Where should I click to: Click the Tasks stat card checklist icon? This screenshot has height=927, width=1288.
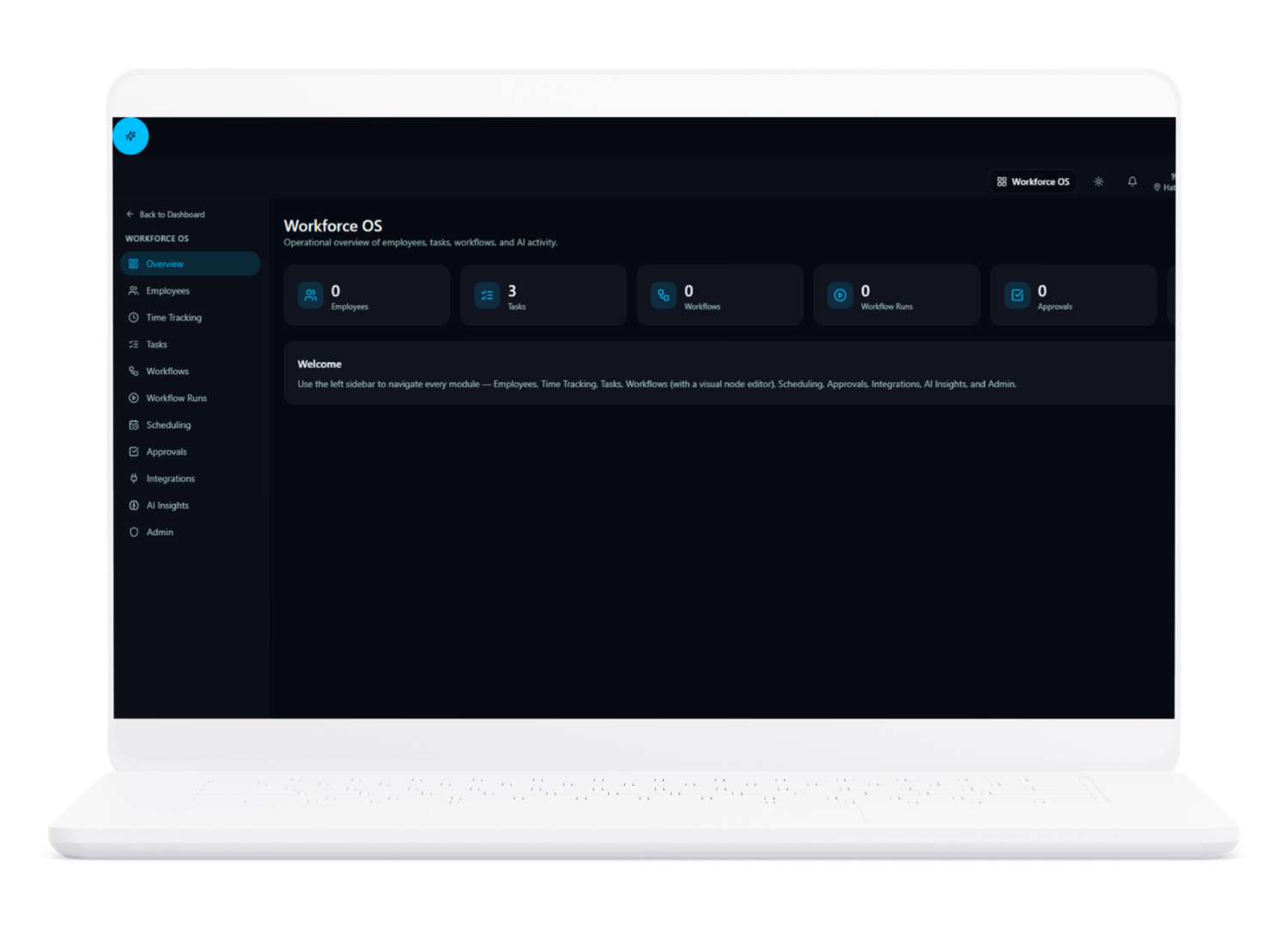[x=487, y=295]
